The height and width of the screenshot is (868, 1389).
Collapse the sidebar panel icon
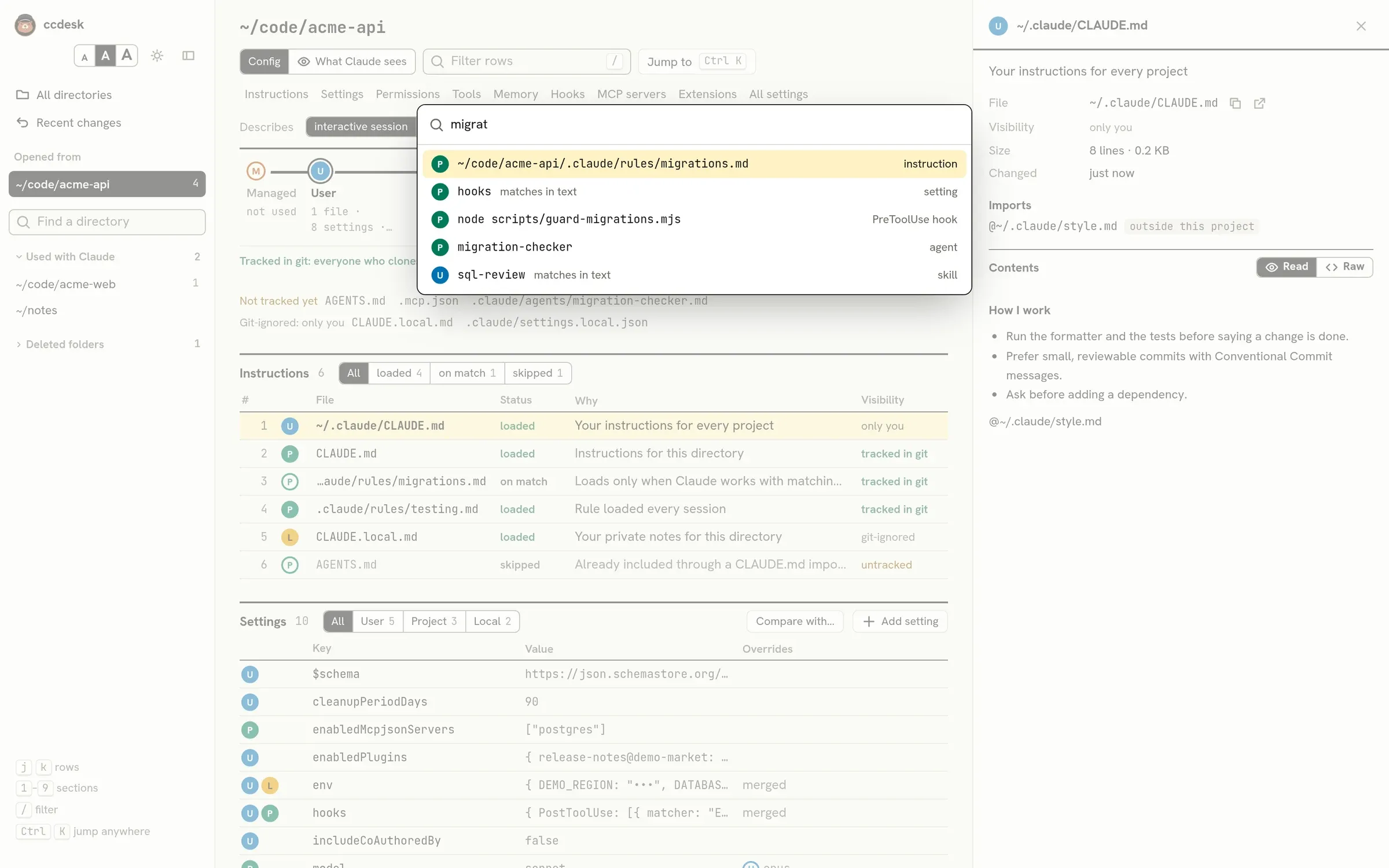point(188,56)
